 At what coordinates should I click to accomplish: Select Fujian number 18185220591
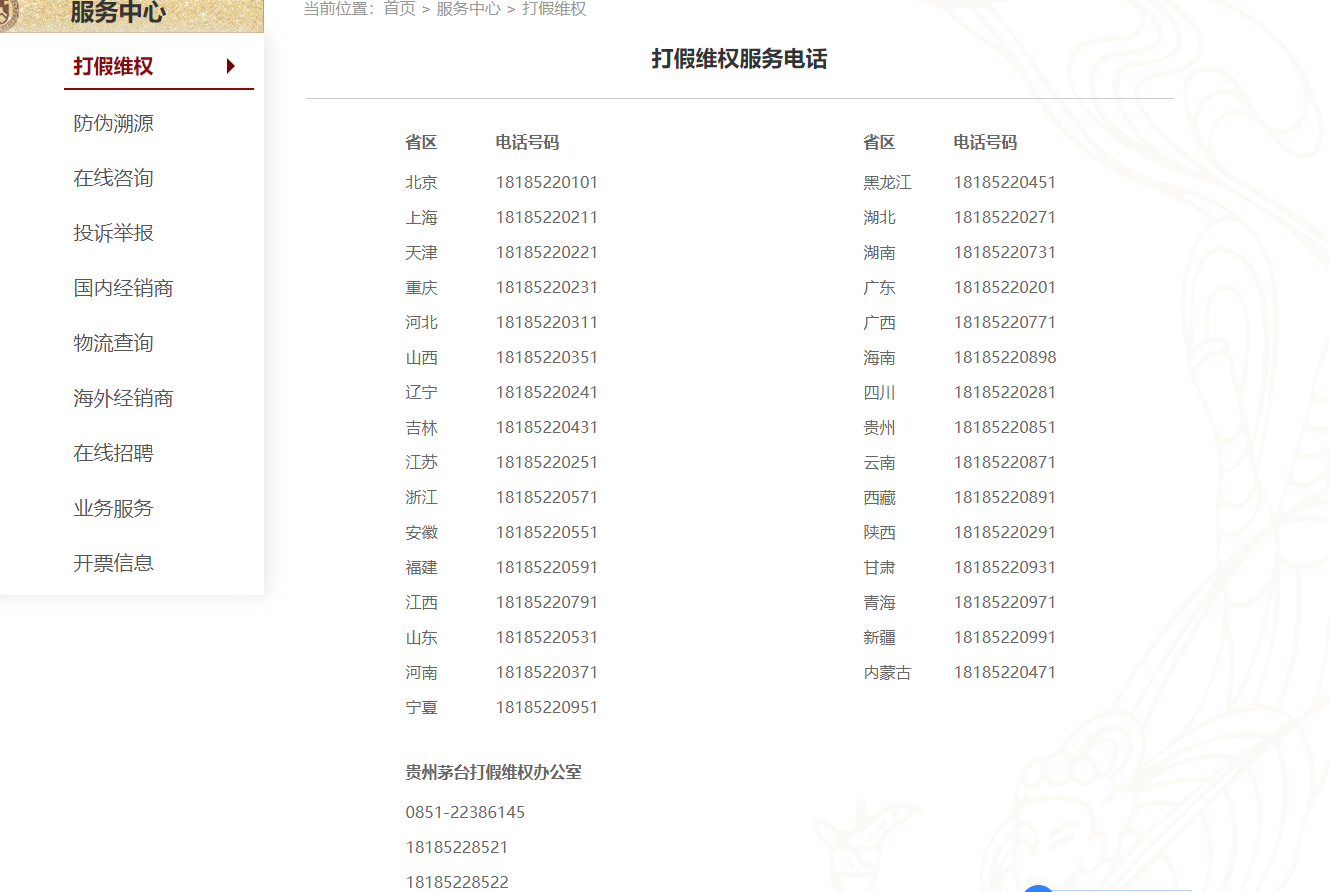[547, 567]
